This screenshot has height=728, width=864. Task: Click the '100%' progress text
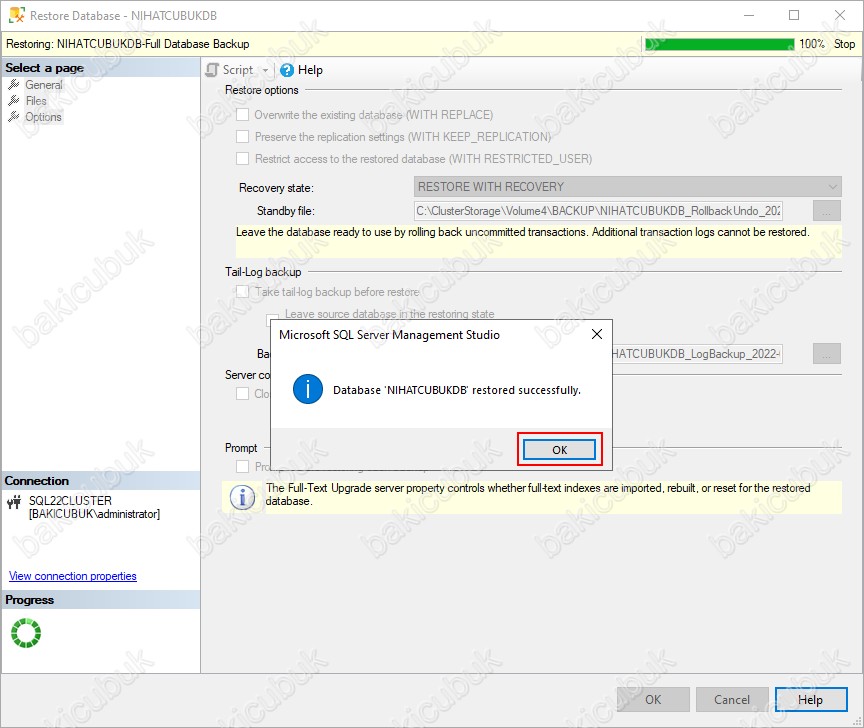point(812,44)
